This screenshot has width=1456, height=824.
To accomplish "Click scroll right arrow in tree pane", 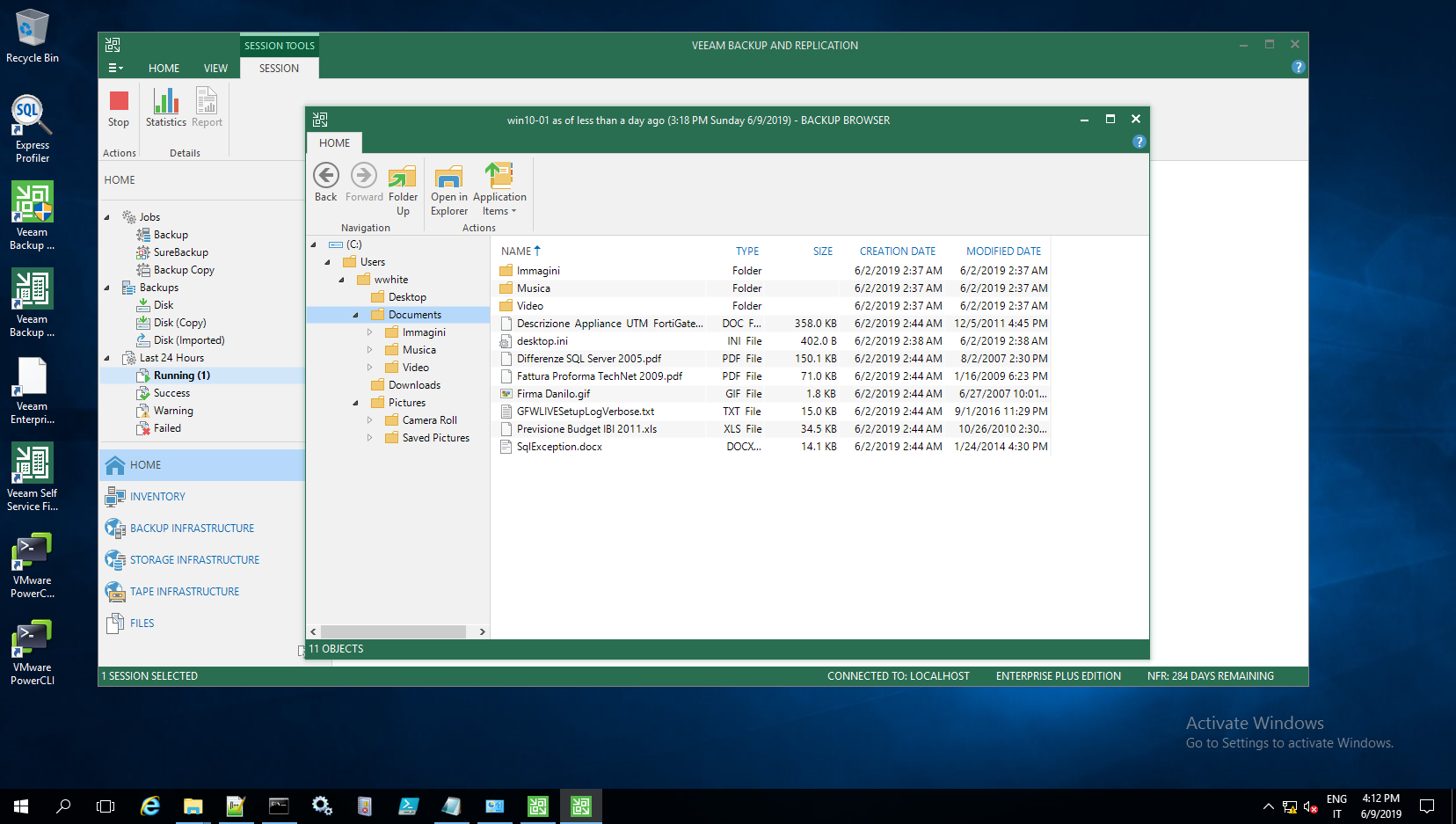I will pyautogui.click(x=482, y=632).
